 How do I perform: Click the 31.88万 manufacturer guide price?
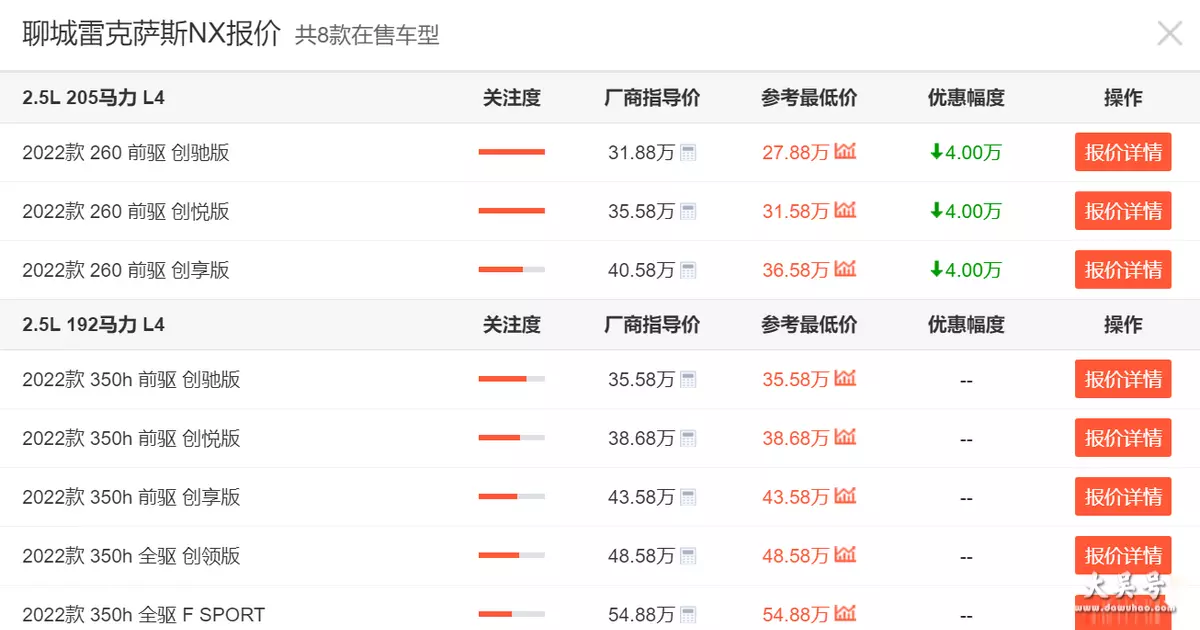point(642,153)
